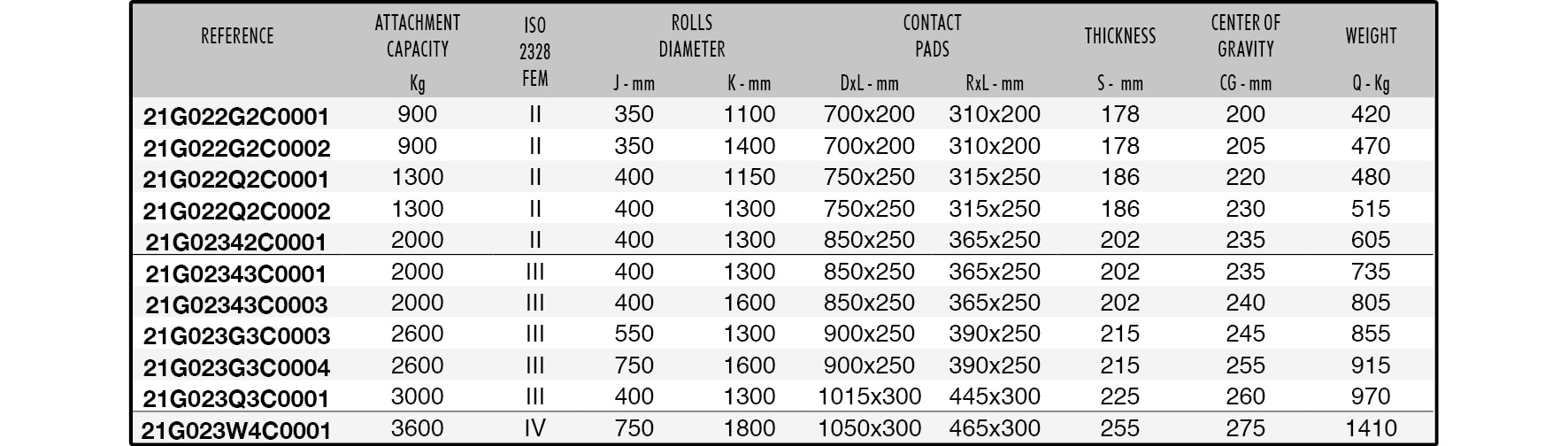Image resolution: width=1568 pixels, height=446 pixels.
Task: Click reference 21G023G3C0003
Action: [236, 336]
